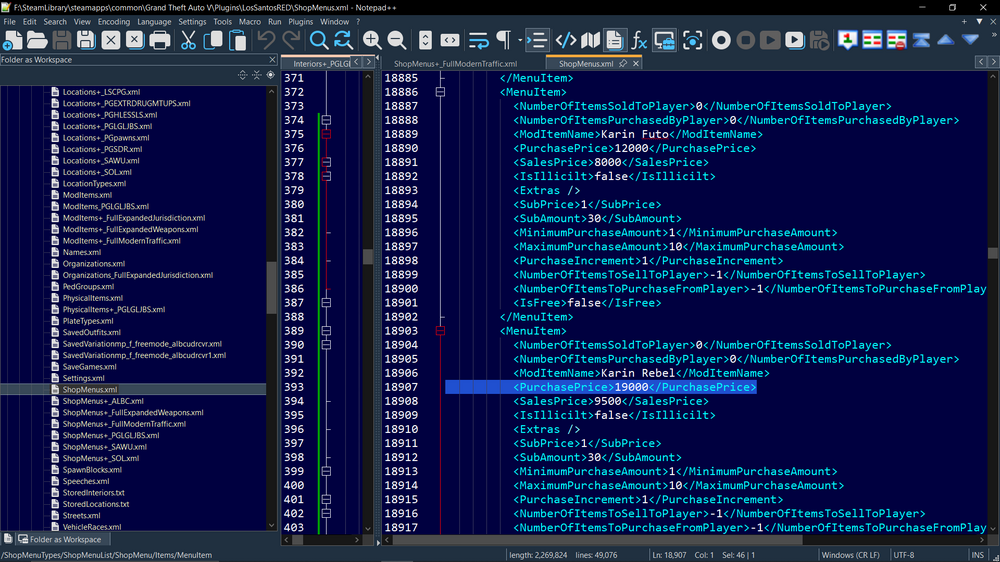Click the Cut scissors icon
This screenshot has width=1000, height=562.
click(188, 41)
